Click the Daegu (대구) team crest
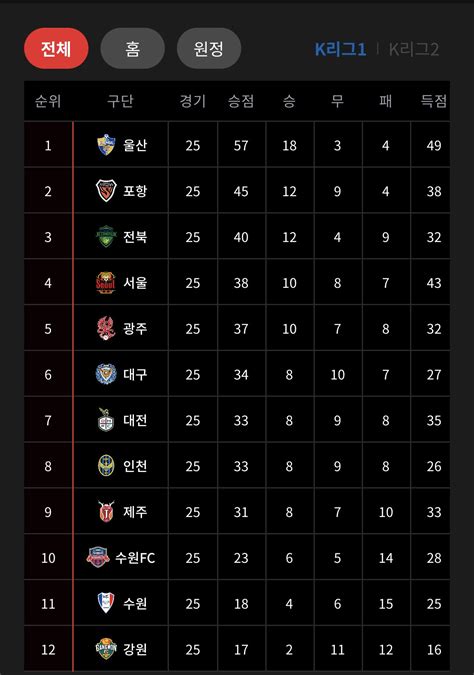 click(x=106, y=374)
